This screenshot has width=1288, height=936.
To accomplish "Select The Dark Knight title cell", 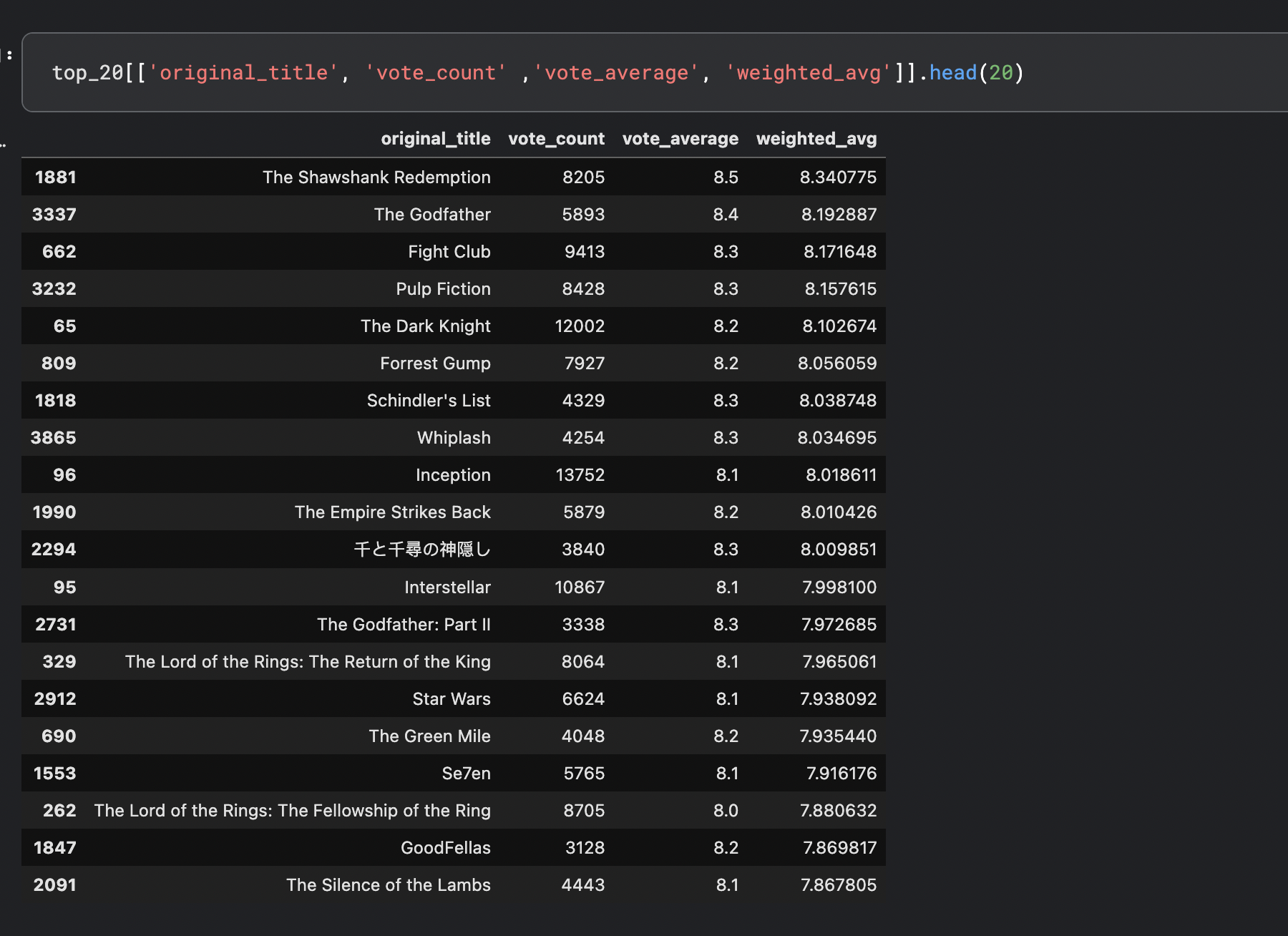I will 426,326.
